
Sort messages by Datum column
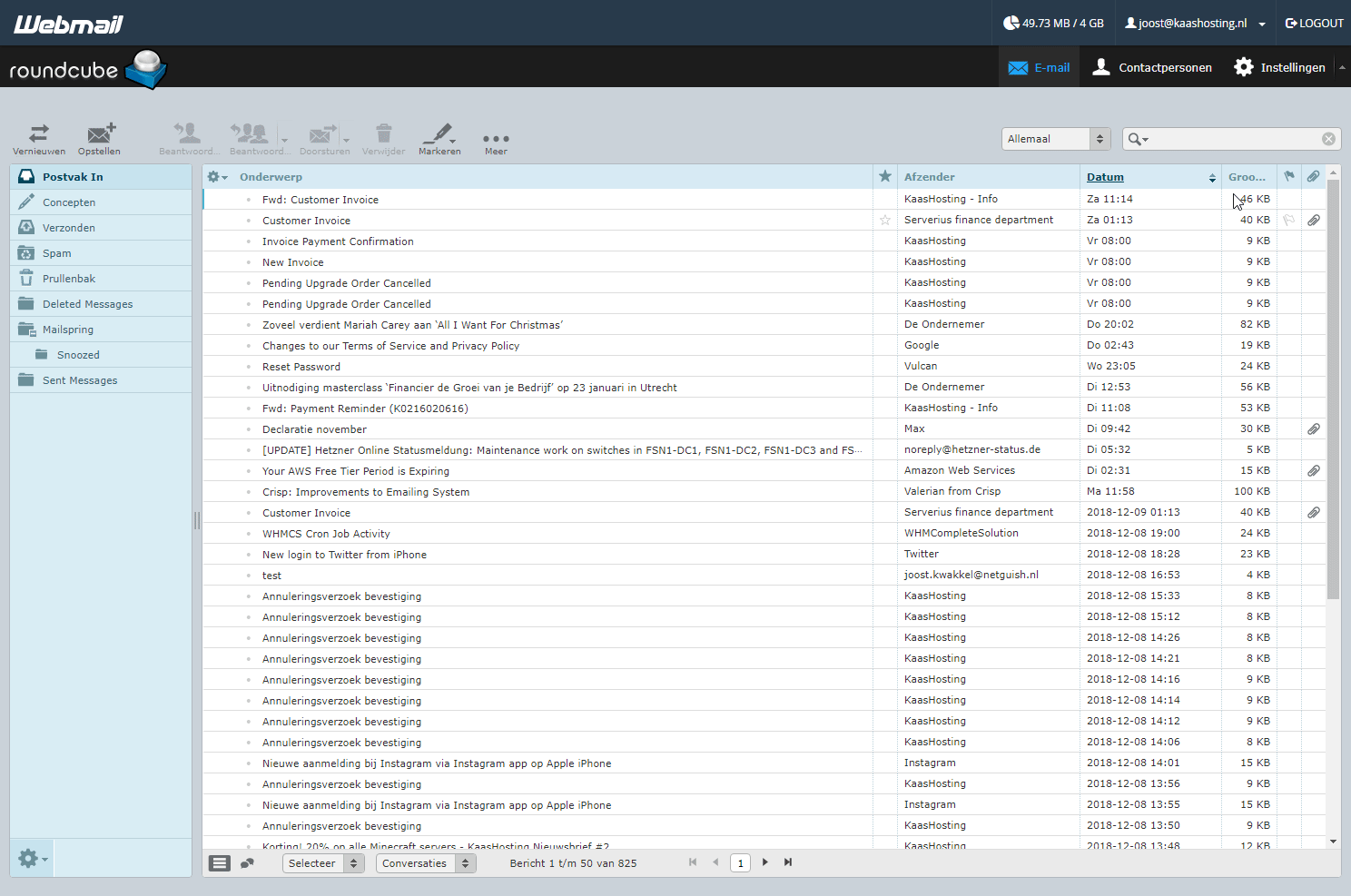[1105, 177]
